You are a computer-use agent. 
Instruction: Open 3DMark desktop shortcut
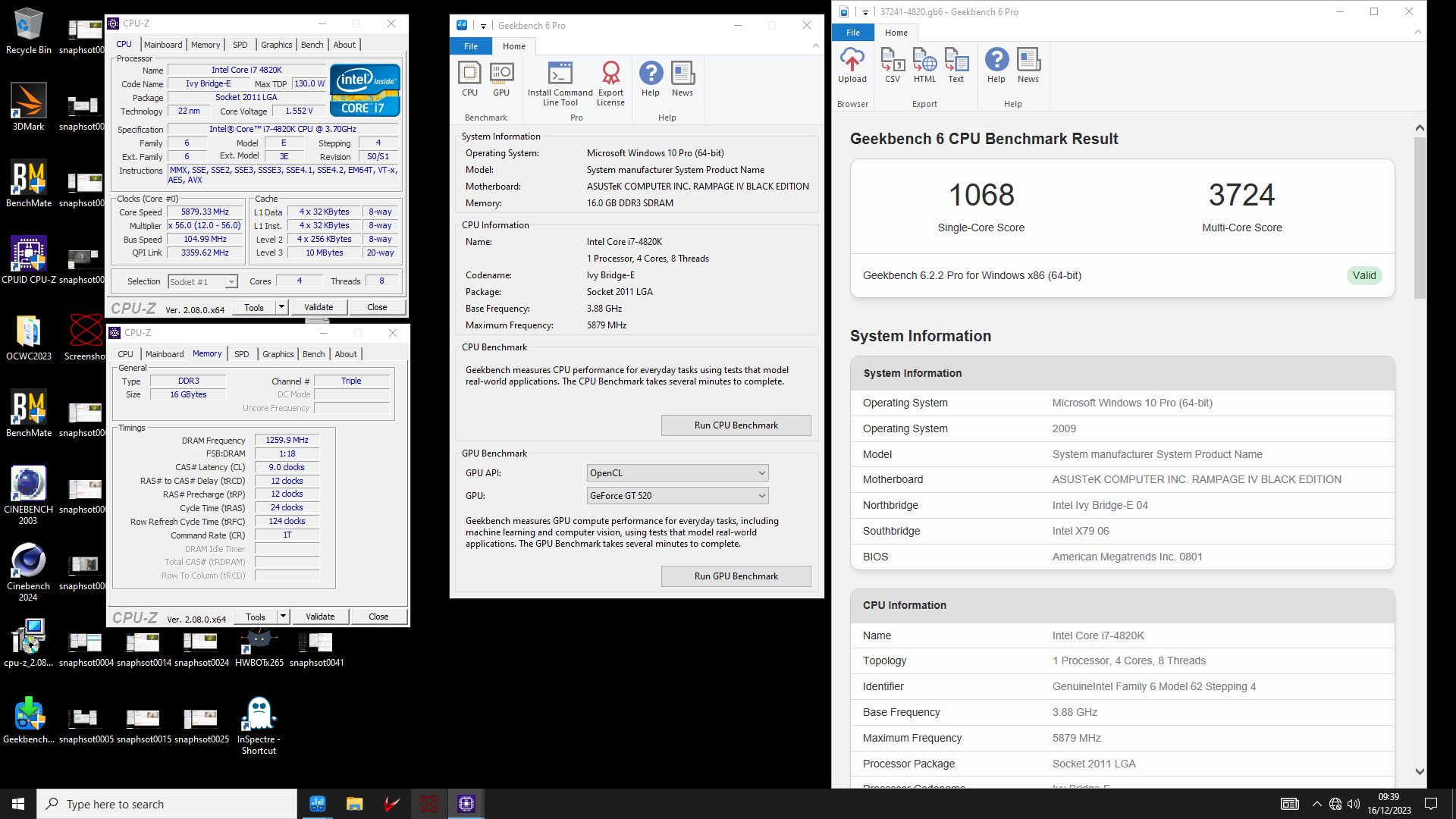[x=29, y=107]
